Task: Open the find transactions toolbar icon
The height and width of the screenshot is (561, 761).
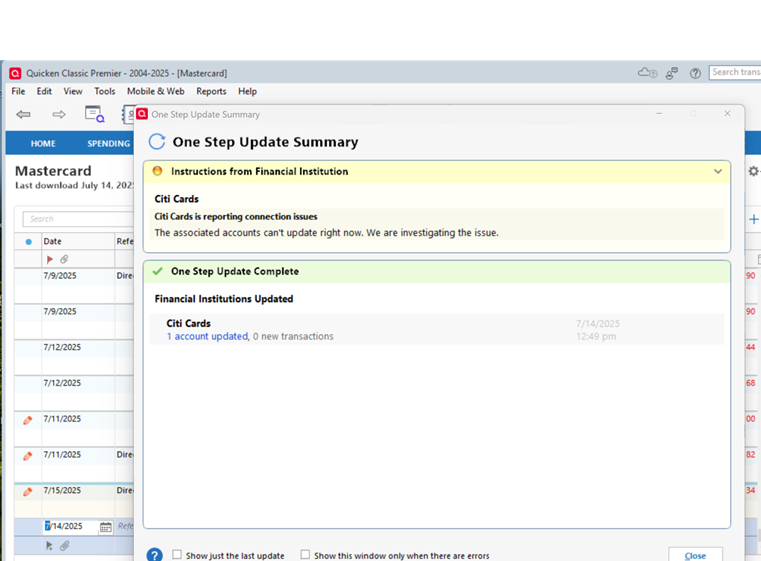Action: pos(94,114)
